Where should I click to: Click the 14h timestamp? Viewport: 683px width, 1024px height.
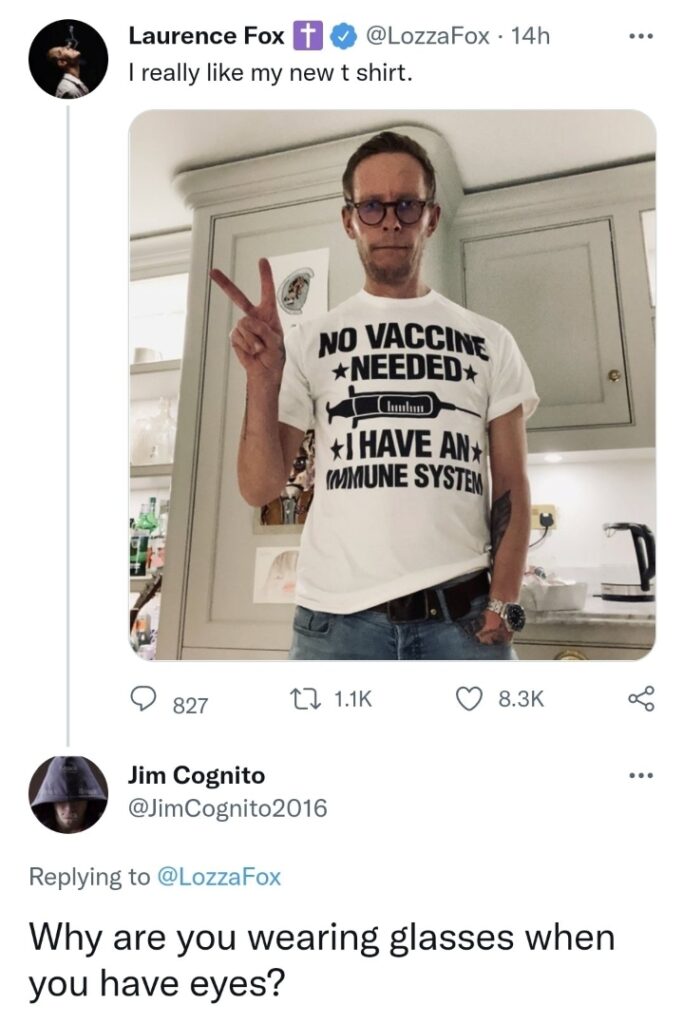(x=530, y=36)
